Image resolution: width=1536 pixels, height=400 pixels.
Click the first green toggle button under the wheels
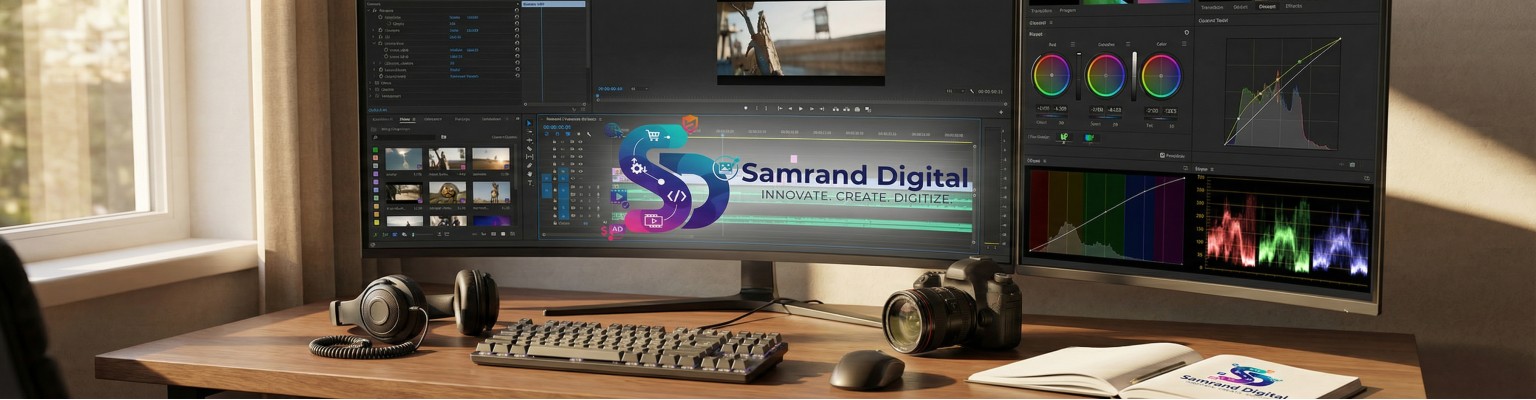click(1065, 137)
